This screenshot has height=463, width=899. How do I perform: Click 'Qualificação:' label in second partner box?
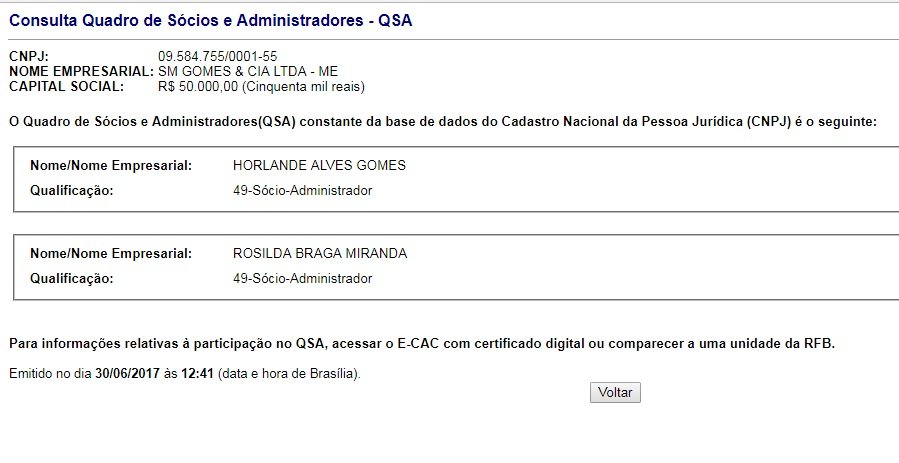pyautogui.click(x=71, y=279)
